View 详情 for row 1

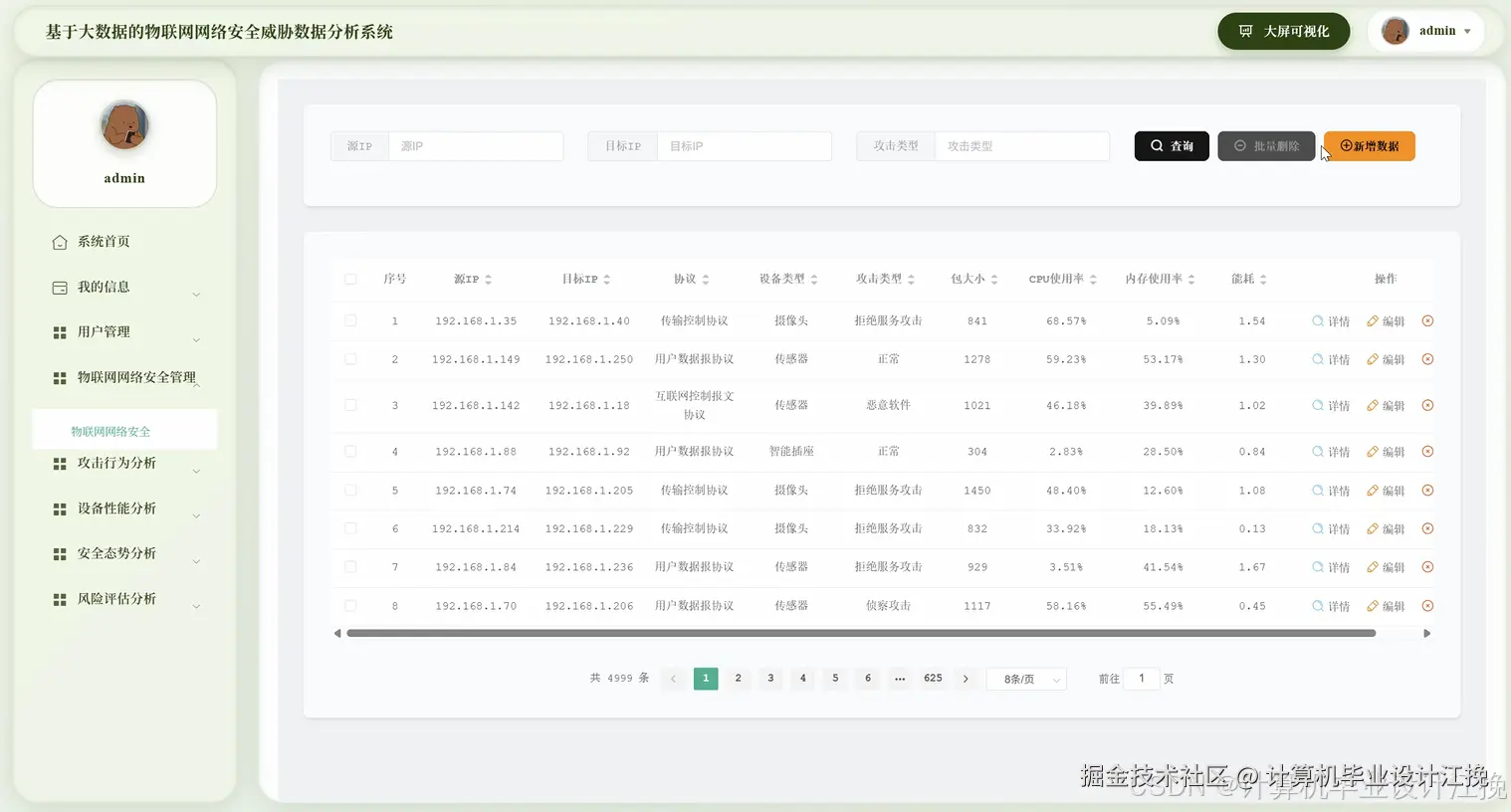point(1331,321)
